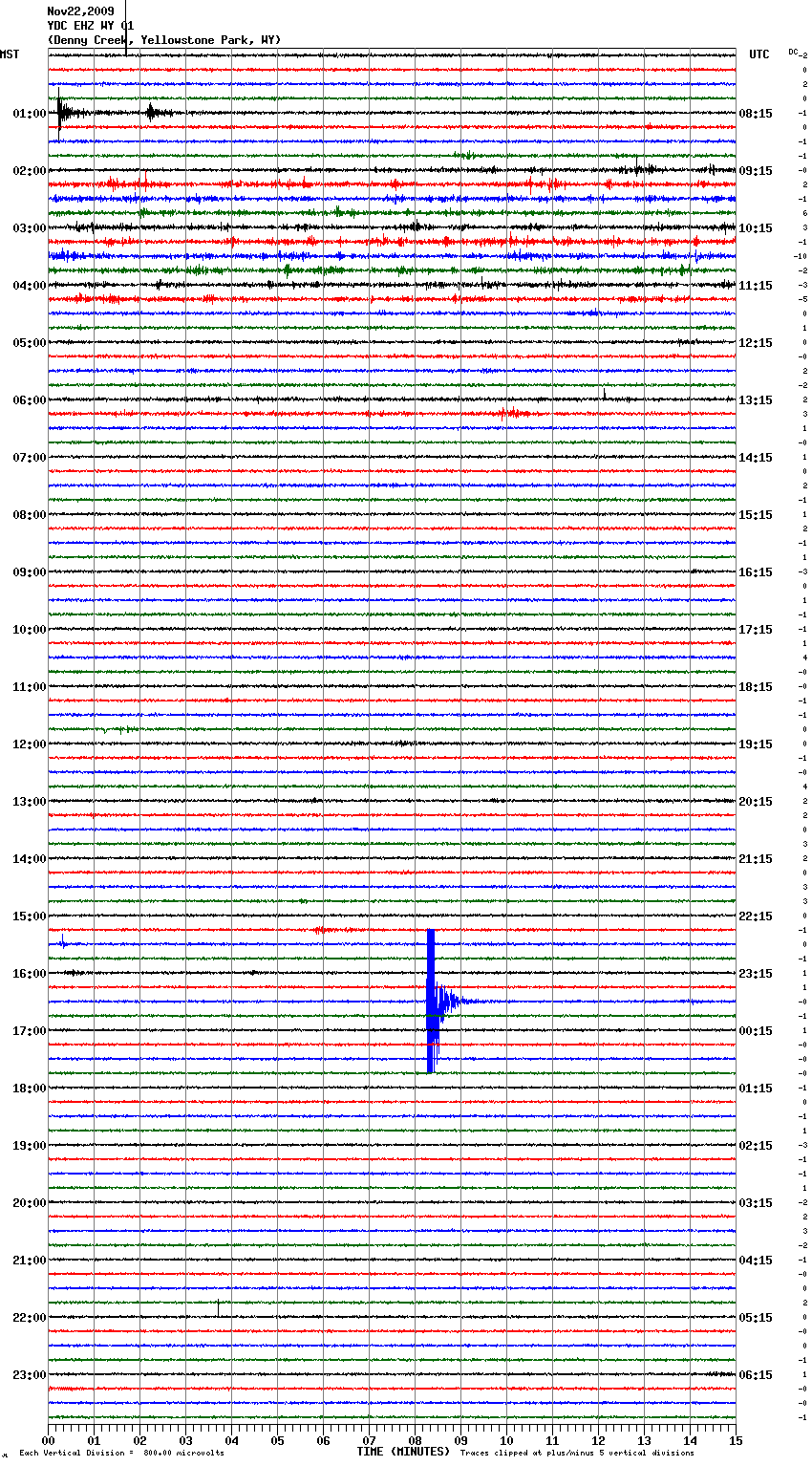Viewport: 812px width, 1466px height.
Task: Click the 10:15 UTC time label
Action: [x=756, y=228]
